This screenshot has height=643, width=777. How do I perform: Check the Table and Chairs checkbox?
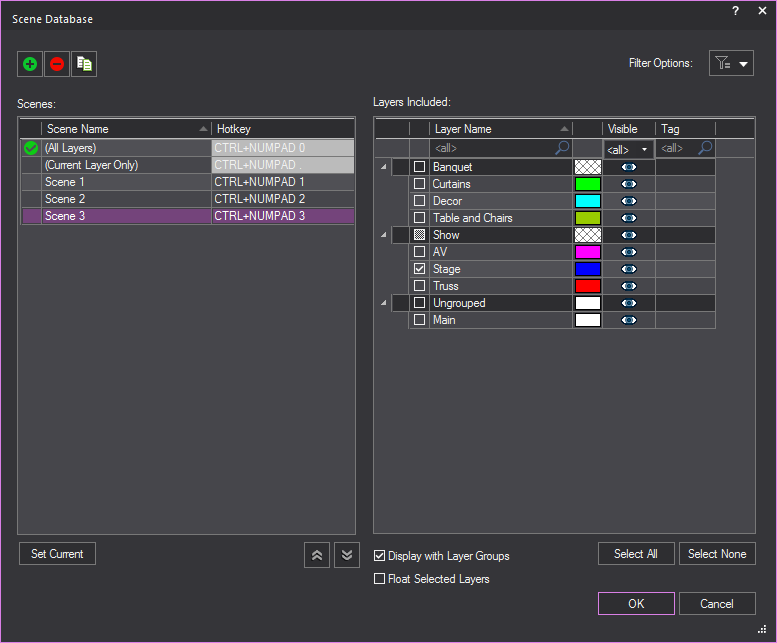[x=419, y=217]
